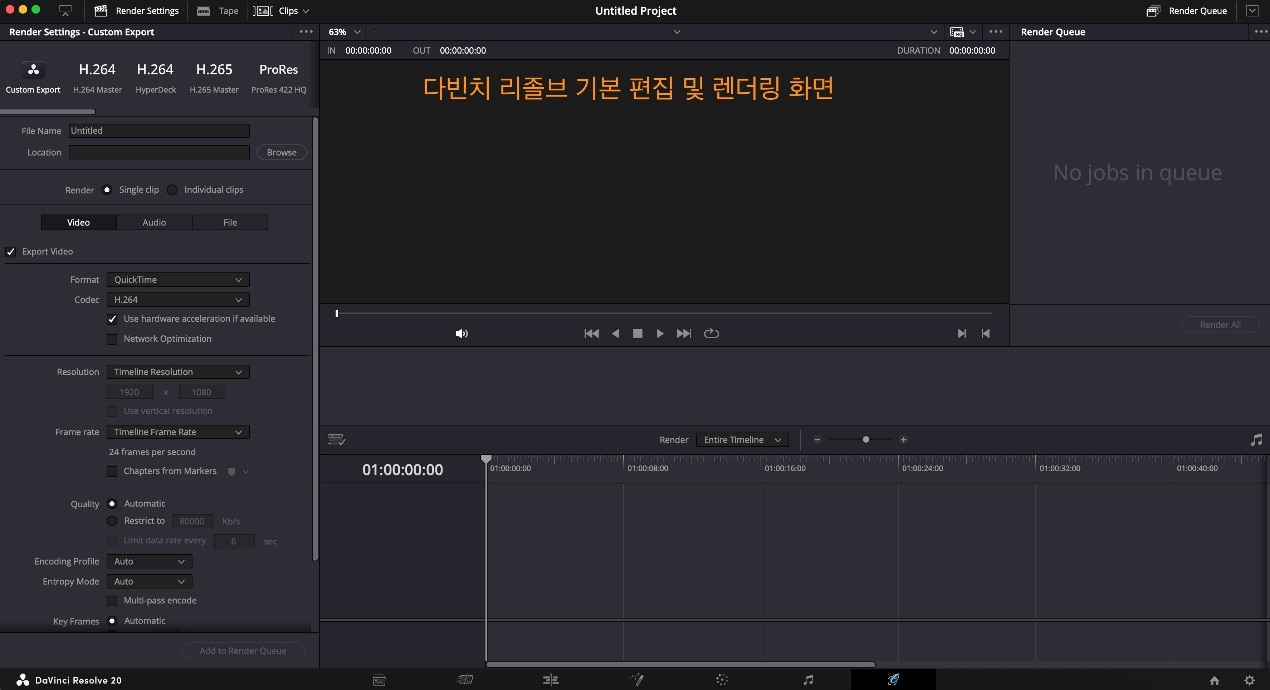Open timeline view options icon

(x=336, y=440)
